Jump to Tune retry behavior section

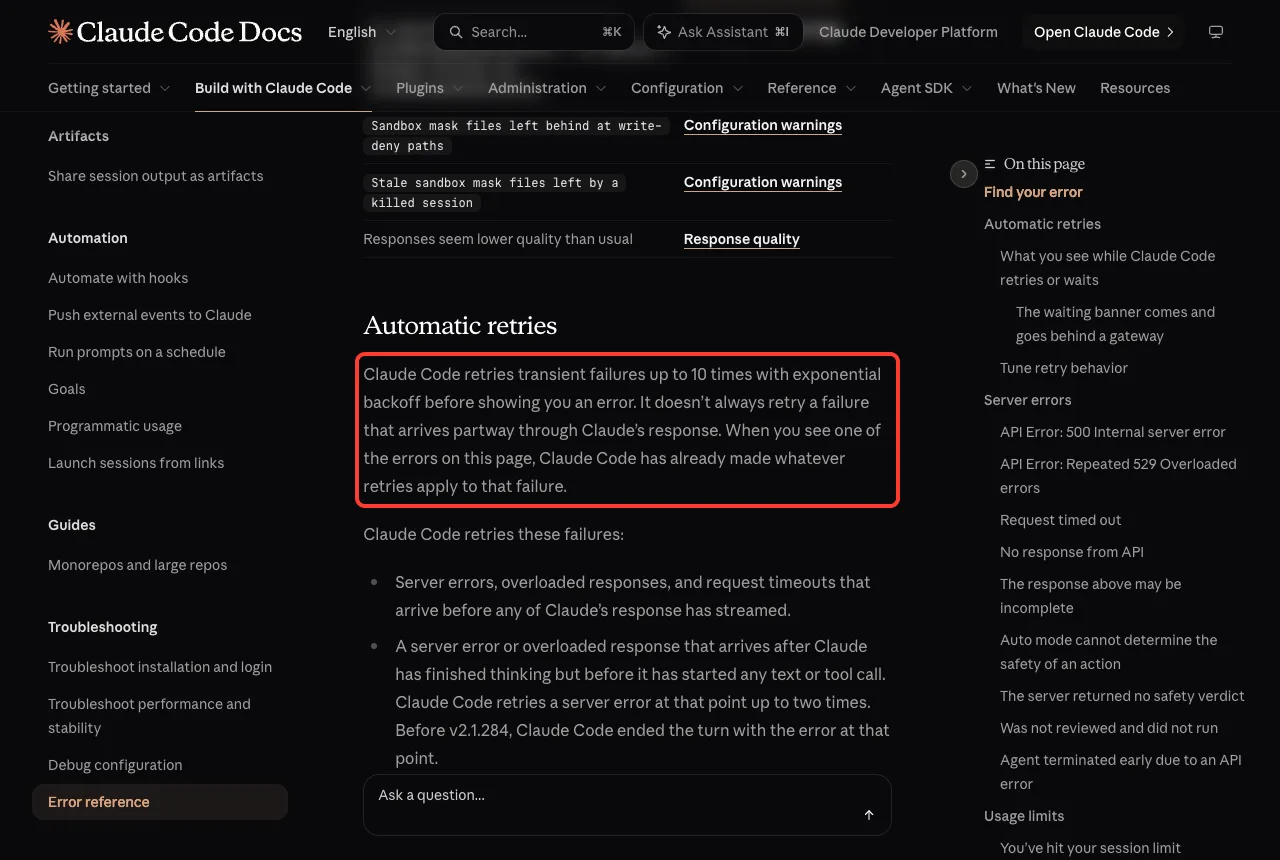(1064, 368)
